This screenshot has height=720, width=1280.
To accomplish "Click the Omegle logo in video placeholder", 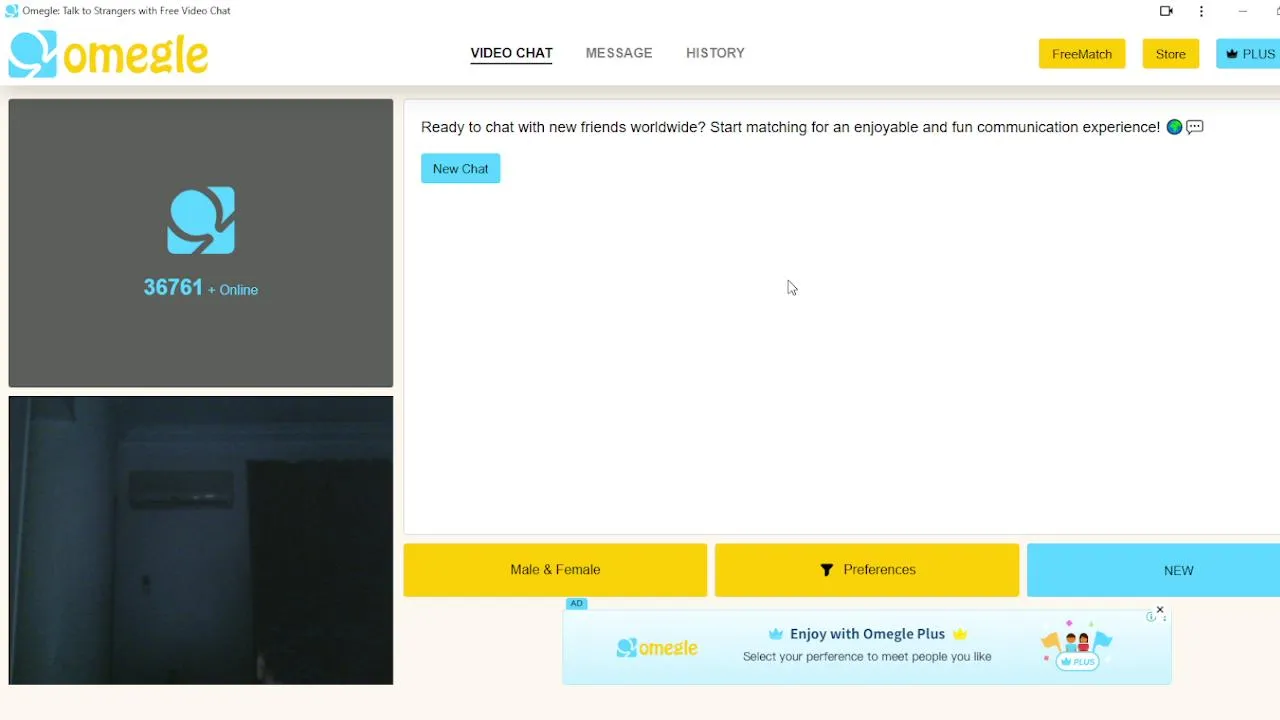I will coord(201,220).
